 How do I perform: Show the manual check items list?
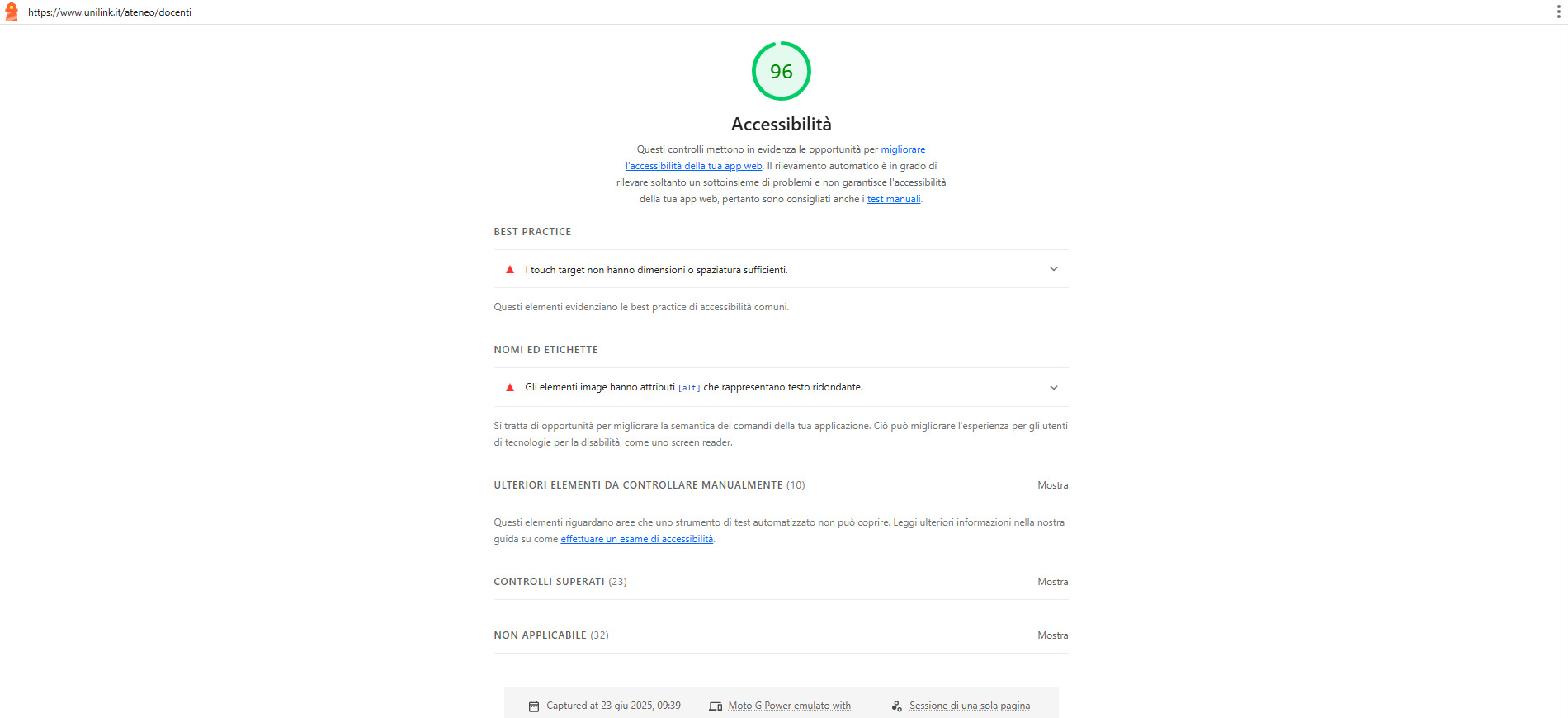(x=1052, y=485)
